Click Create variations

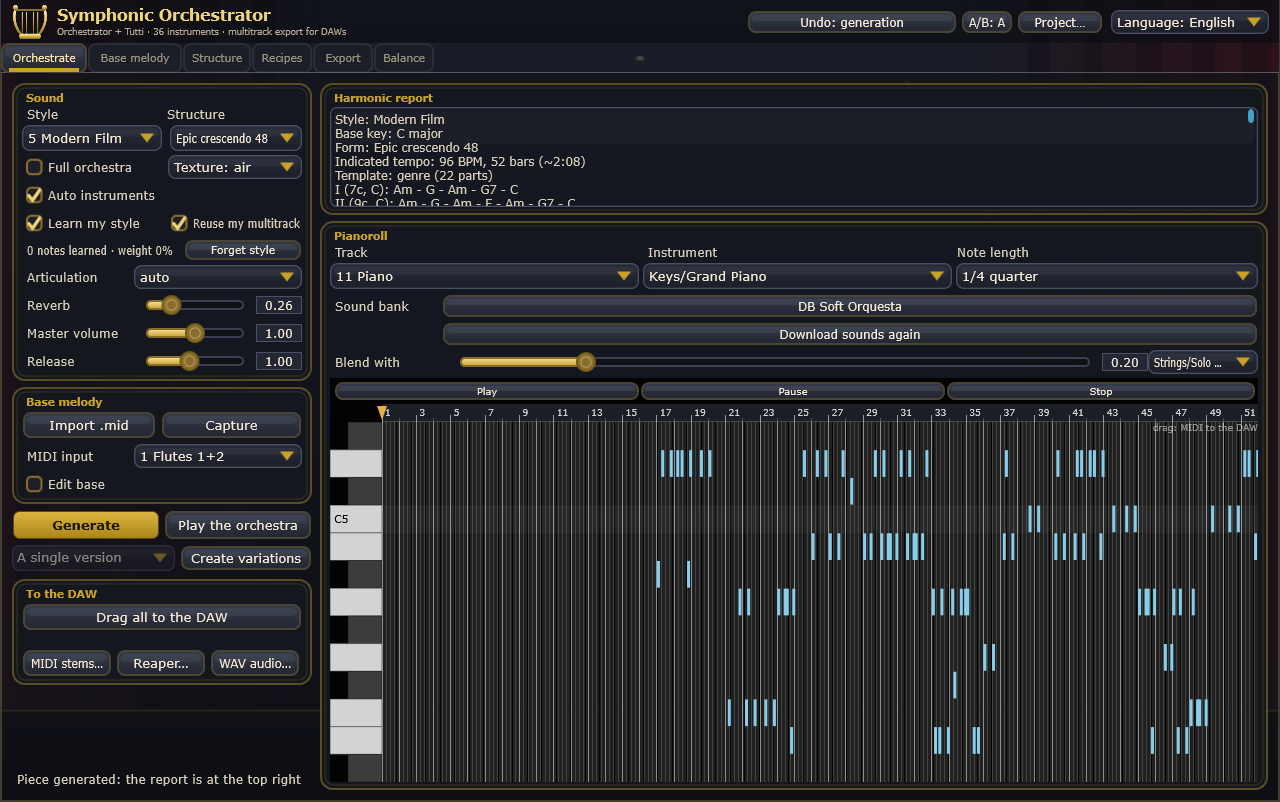[246, 558]
